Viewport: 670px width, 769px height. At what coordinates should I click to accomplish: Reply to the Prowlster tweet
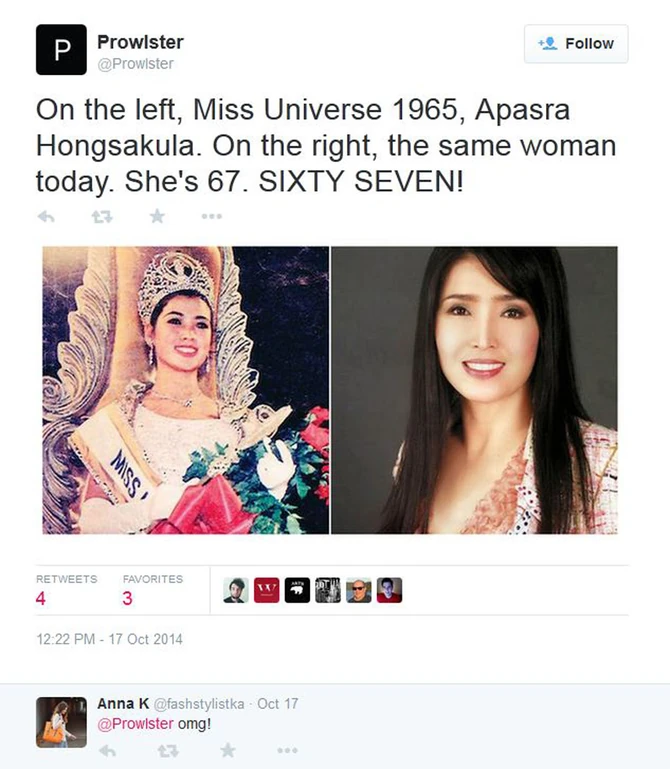coord(46,216)
